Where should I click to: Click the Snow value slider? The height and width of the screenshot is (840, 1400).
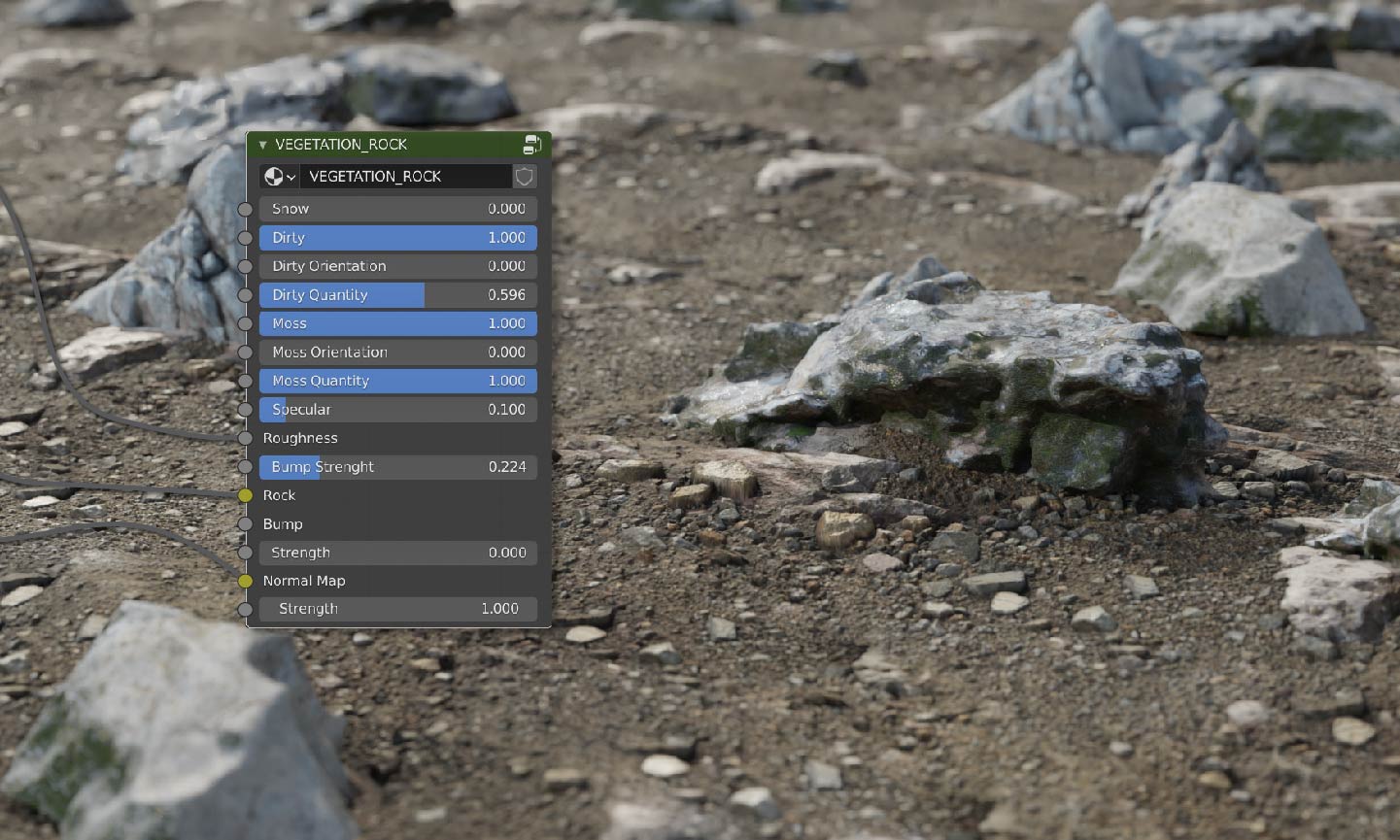[x=398, y=209]
